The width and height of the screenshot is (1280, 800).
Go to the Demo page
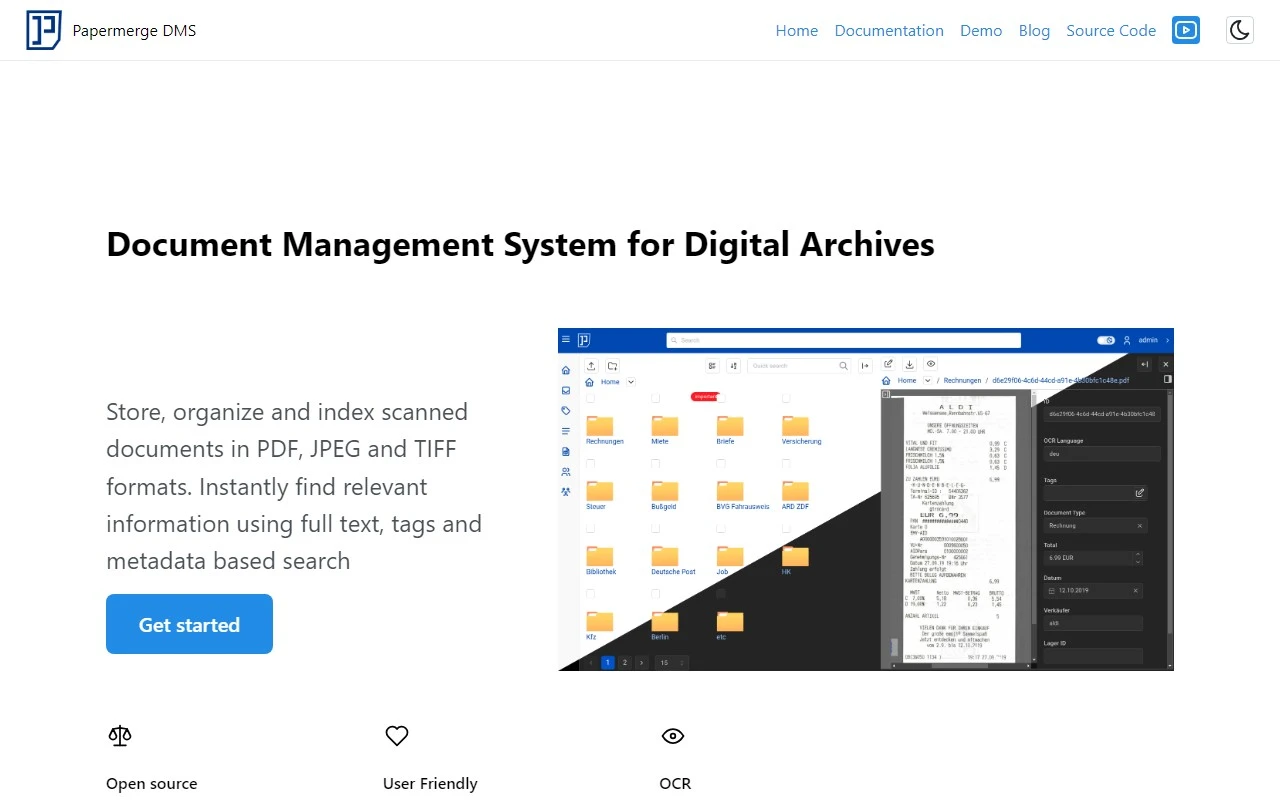(x=981, y=30)
